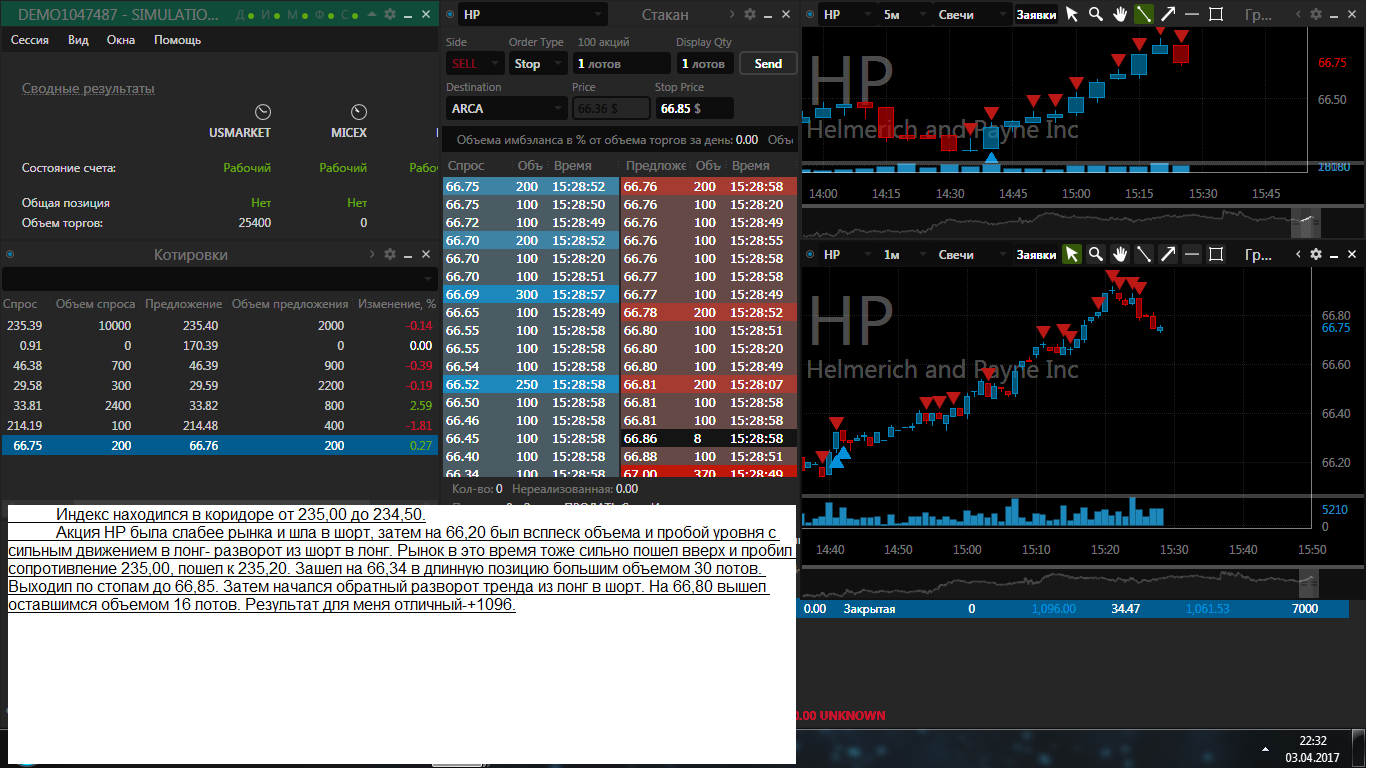Open the Destination dropdown showing ARCA
The width and height of the screenshot is (1382, 768).
click(506, 108)
